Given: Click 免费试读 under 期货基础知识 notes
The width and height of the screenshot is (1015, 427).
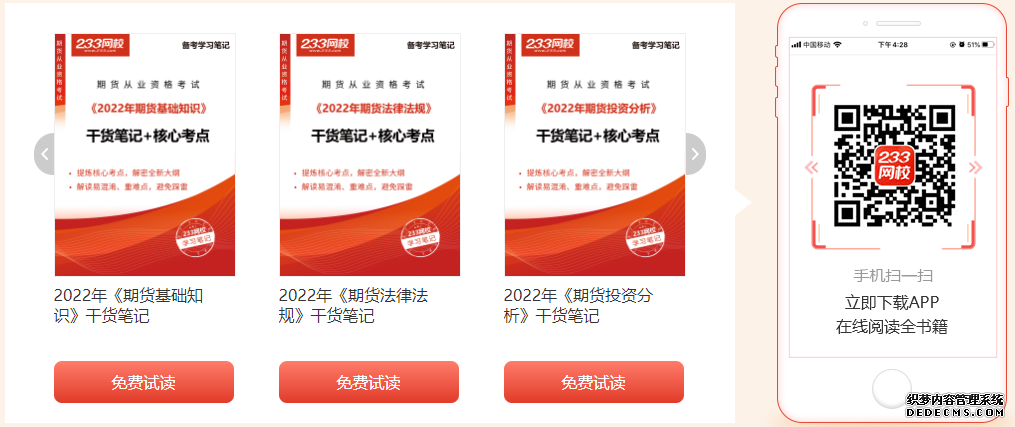Looking at the screenshot, I should click(x=144, y=382).
